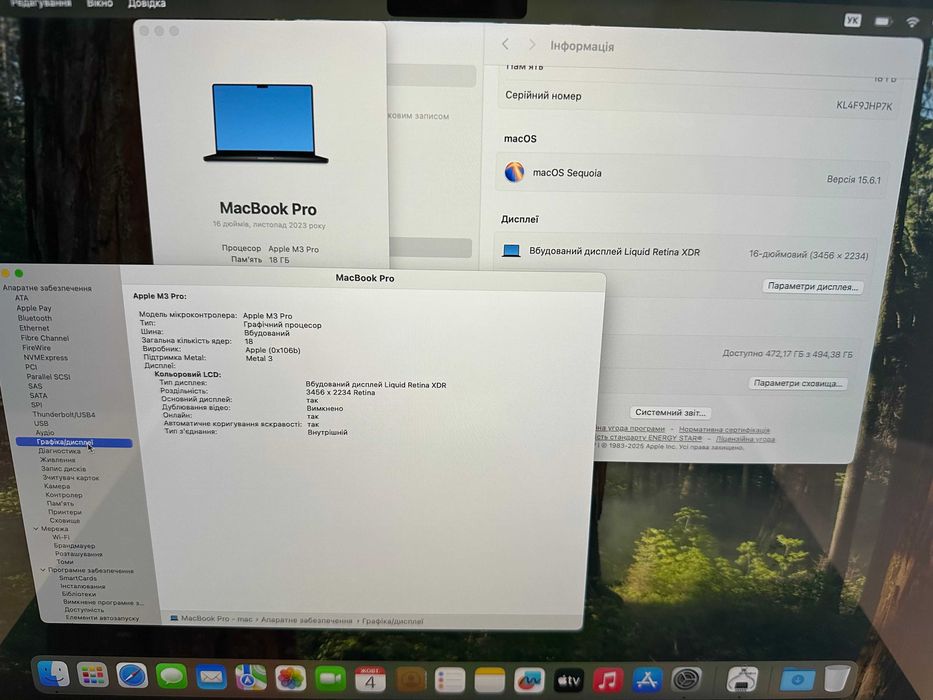Screen dimensions: 933x700
Task: Click Апаратне забезпечення heading
Action: pyautogui.click(x=47, y=288)
